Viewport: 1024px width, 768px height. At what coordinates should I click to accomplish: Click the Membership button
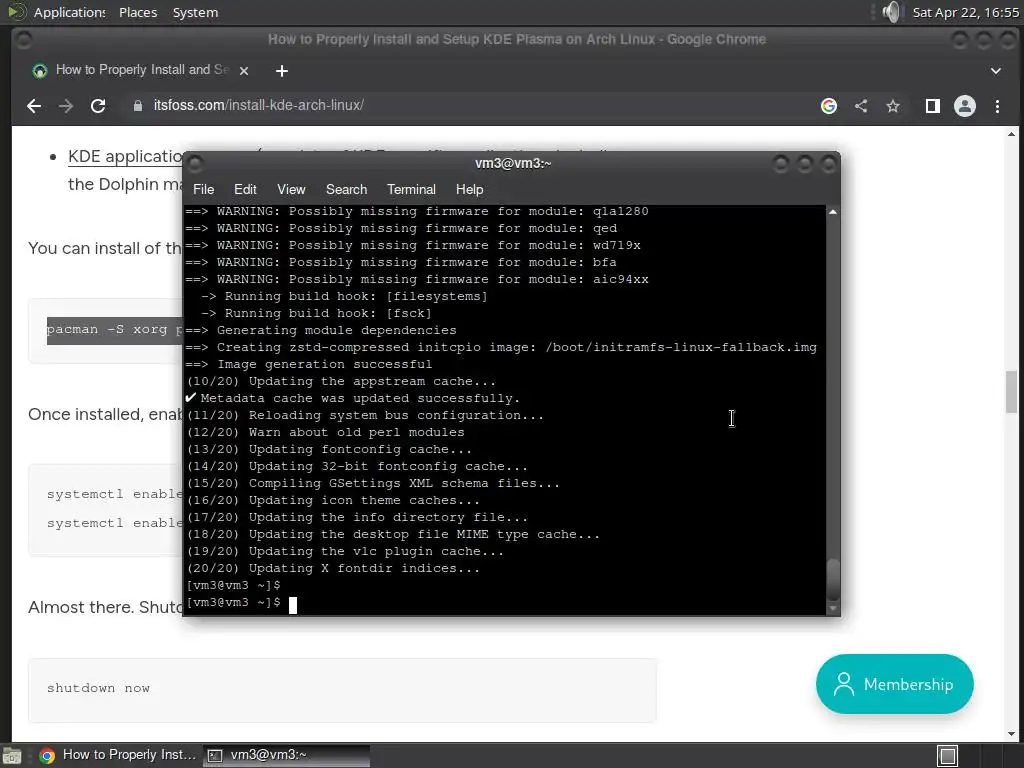pyautogui.click(x=894, y=684)
